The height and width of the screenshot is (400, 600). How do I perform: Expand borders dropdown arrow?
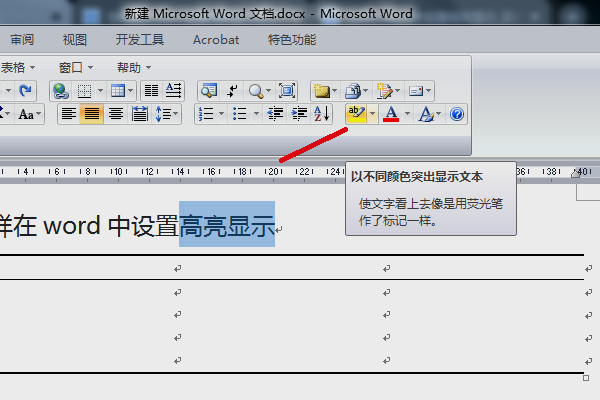100,91
